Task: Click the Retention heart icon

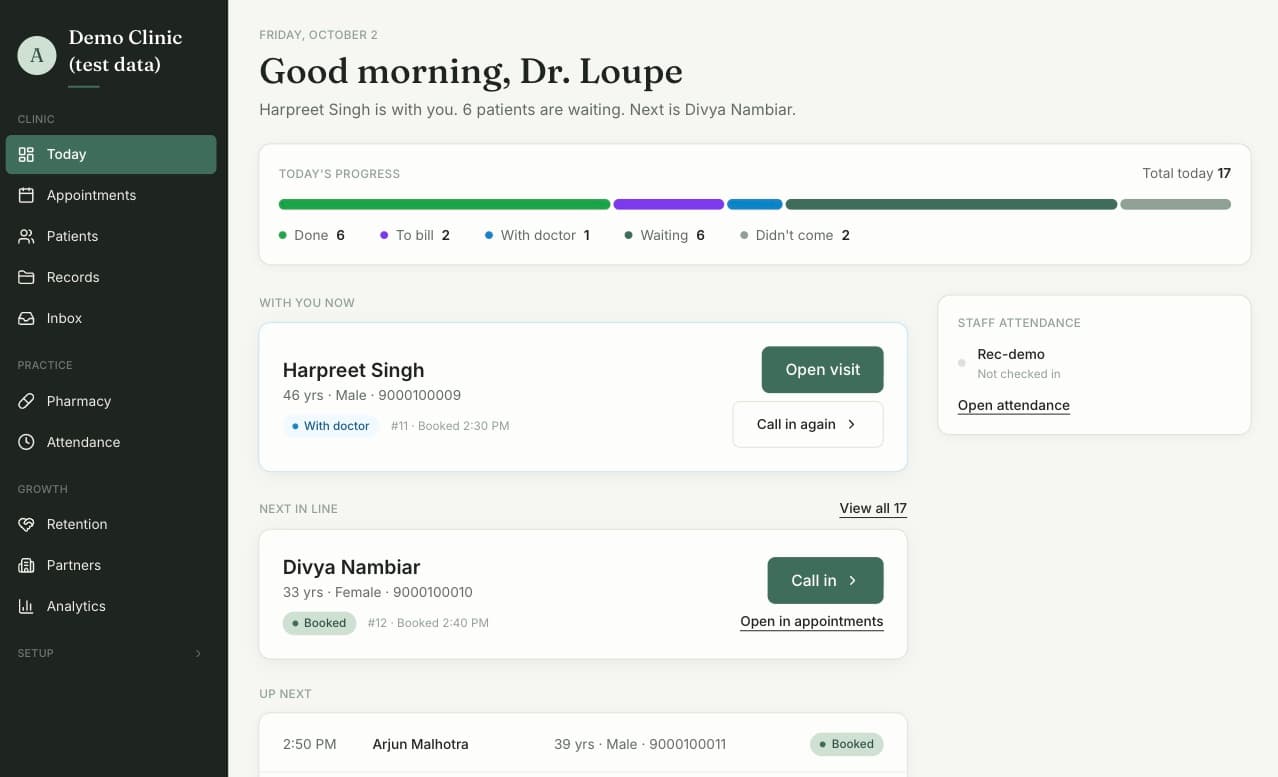Action: point(27,524)
